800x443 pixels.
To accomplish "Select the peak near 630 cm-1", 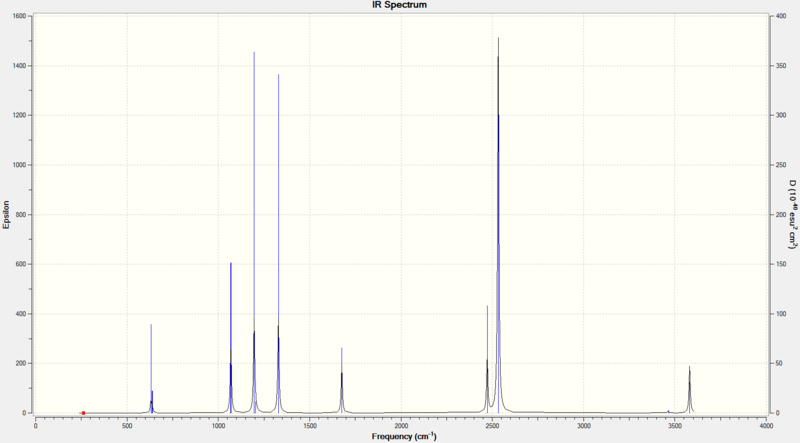I will click(x=151, y=368).
